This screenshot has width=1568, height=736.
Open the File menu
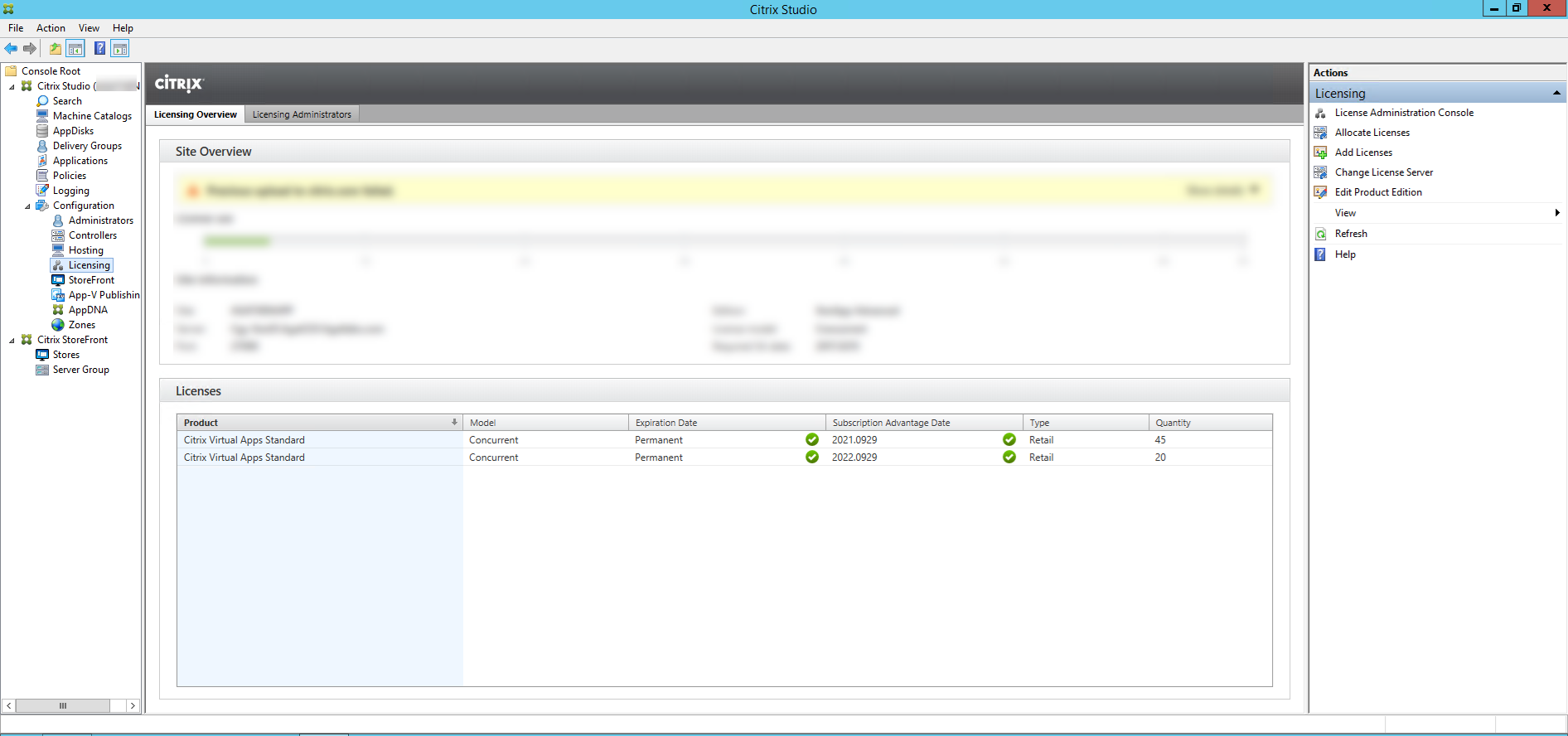tap(16, 28)
